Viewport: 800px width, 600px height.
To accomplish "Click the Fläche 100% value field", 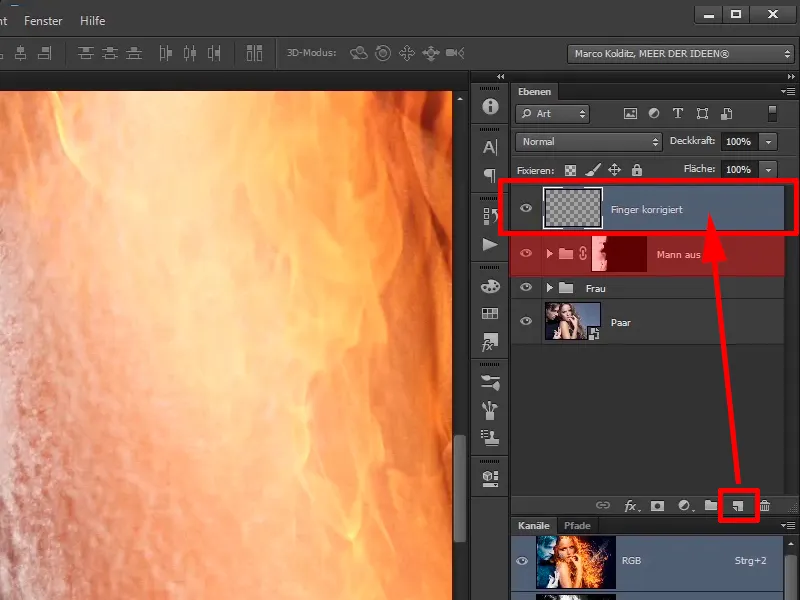I will point(738,169).
